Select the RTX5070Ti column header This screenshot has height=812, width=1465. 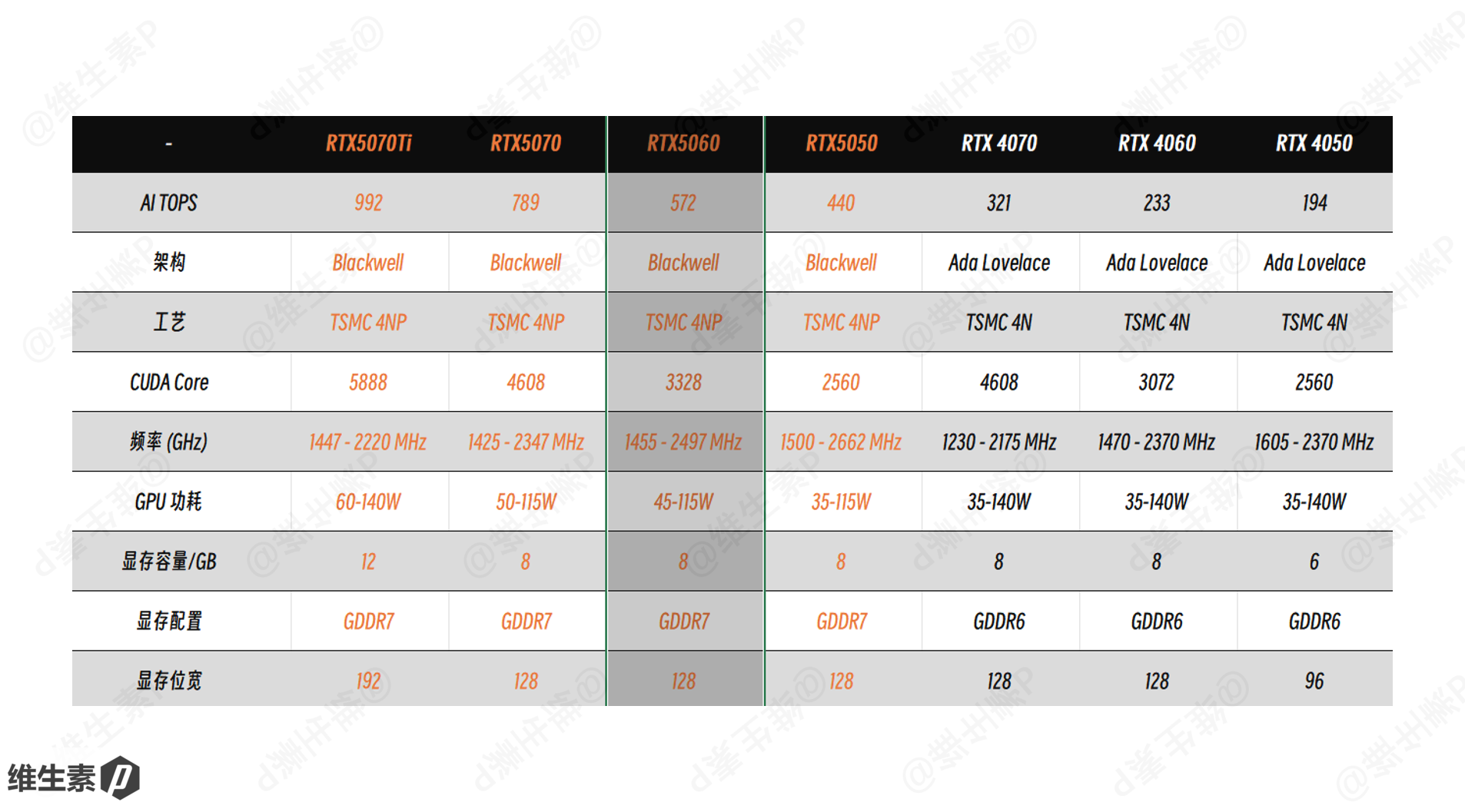[x=368, y=144]
